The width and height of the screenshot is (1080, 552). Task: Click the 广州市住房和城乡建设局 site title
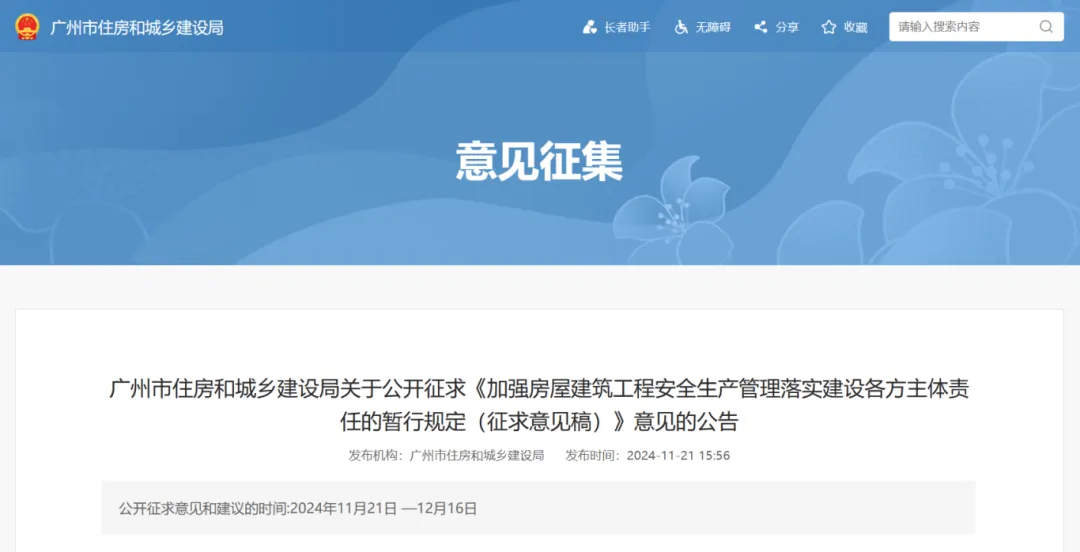(x=137, y=27)
